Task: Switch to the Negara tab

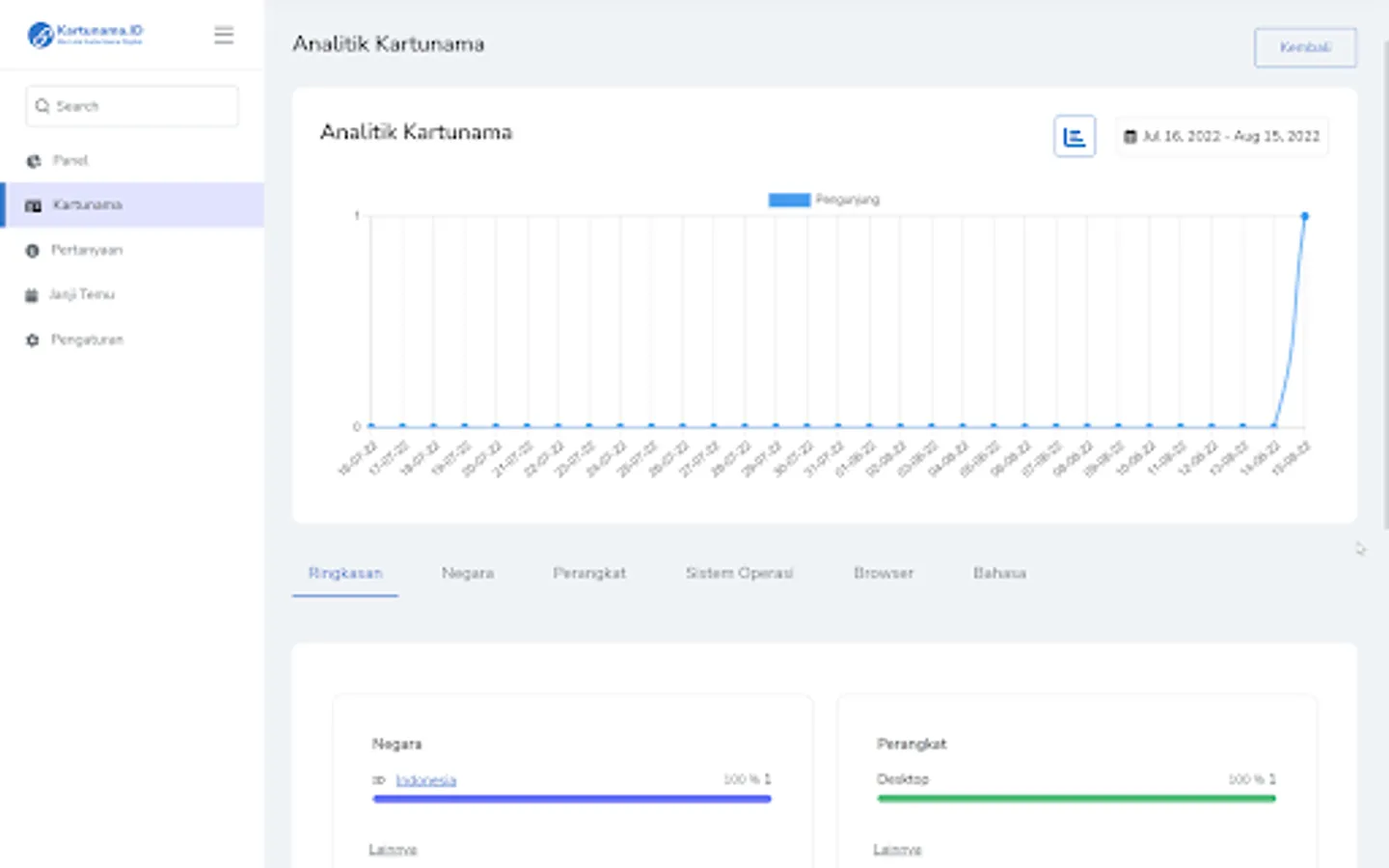Action: pyautogui.click(x=468, y=573)
